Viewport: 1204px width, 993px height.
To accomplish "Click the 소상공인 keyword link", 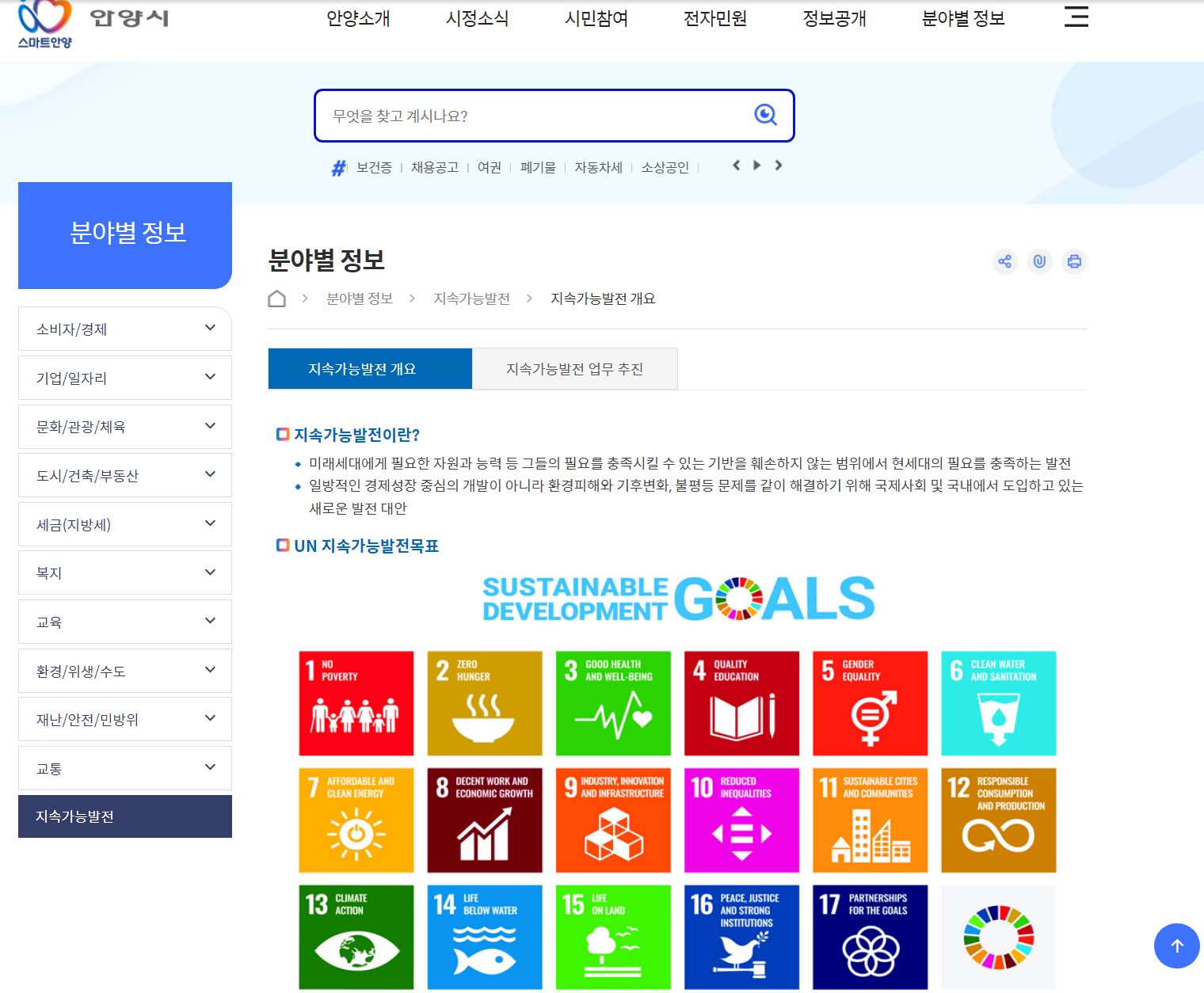I will pos(665,168).
